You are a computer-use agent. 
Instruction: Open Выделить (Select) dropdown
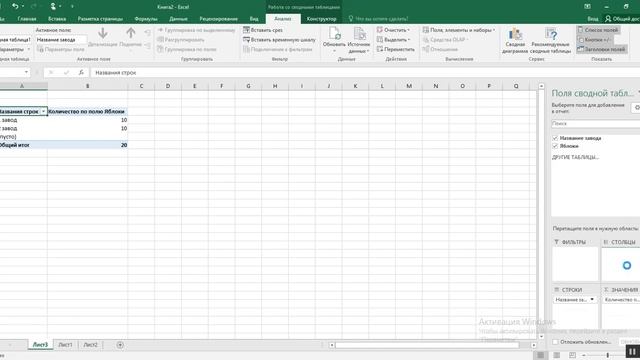click(x=393, y=40)
